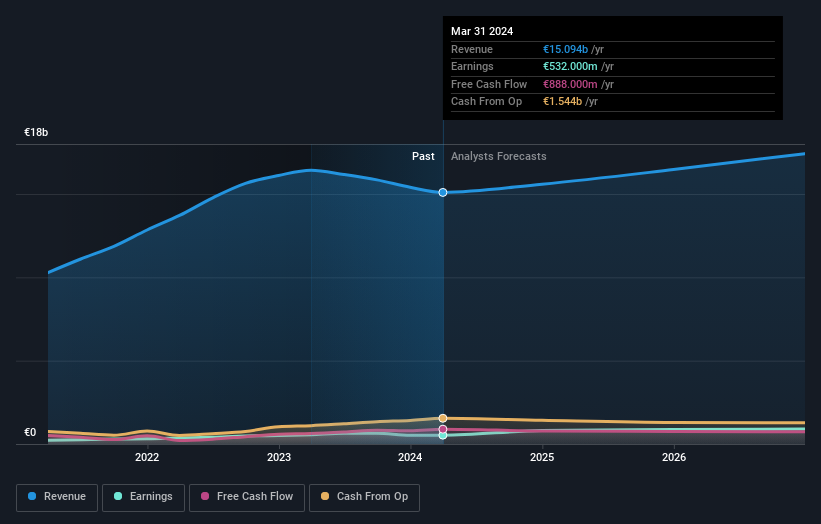Click the Mar 31 2024 tooltip date

pyautogui.click(x=482, y=31)
